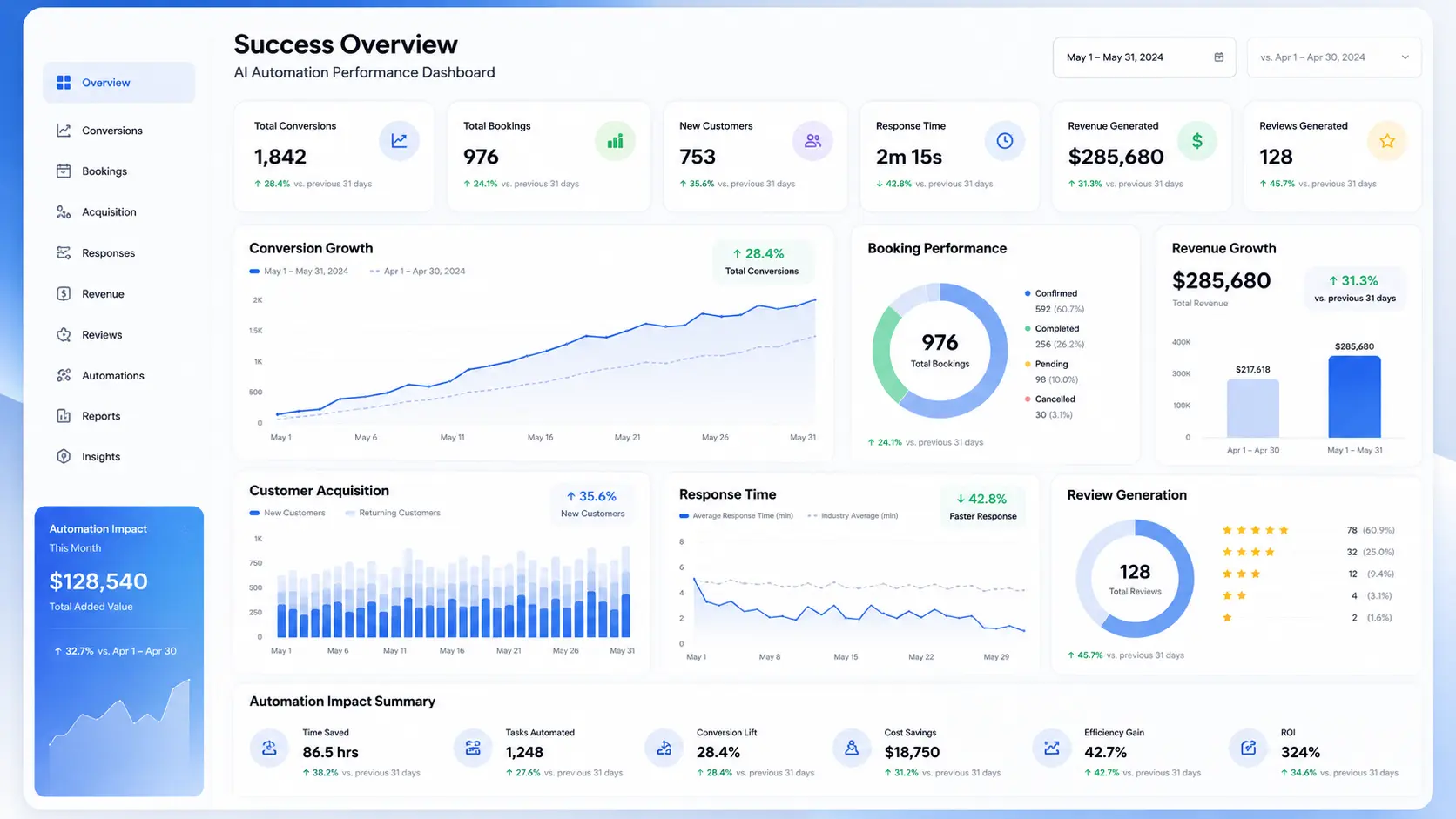
Task: Click the $285,680 Total Revenue figure in Revenue Growth
Action: tap(1221, 281)
